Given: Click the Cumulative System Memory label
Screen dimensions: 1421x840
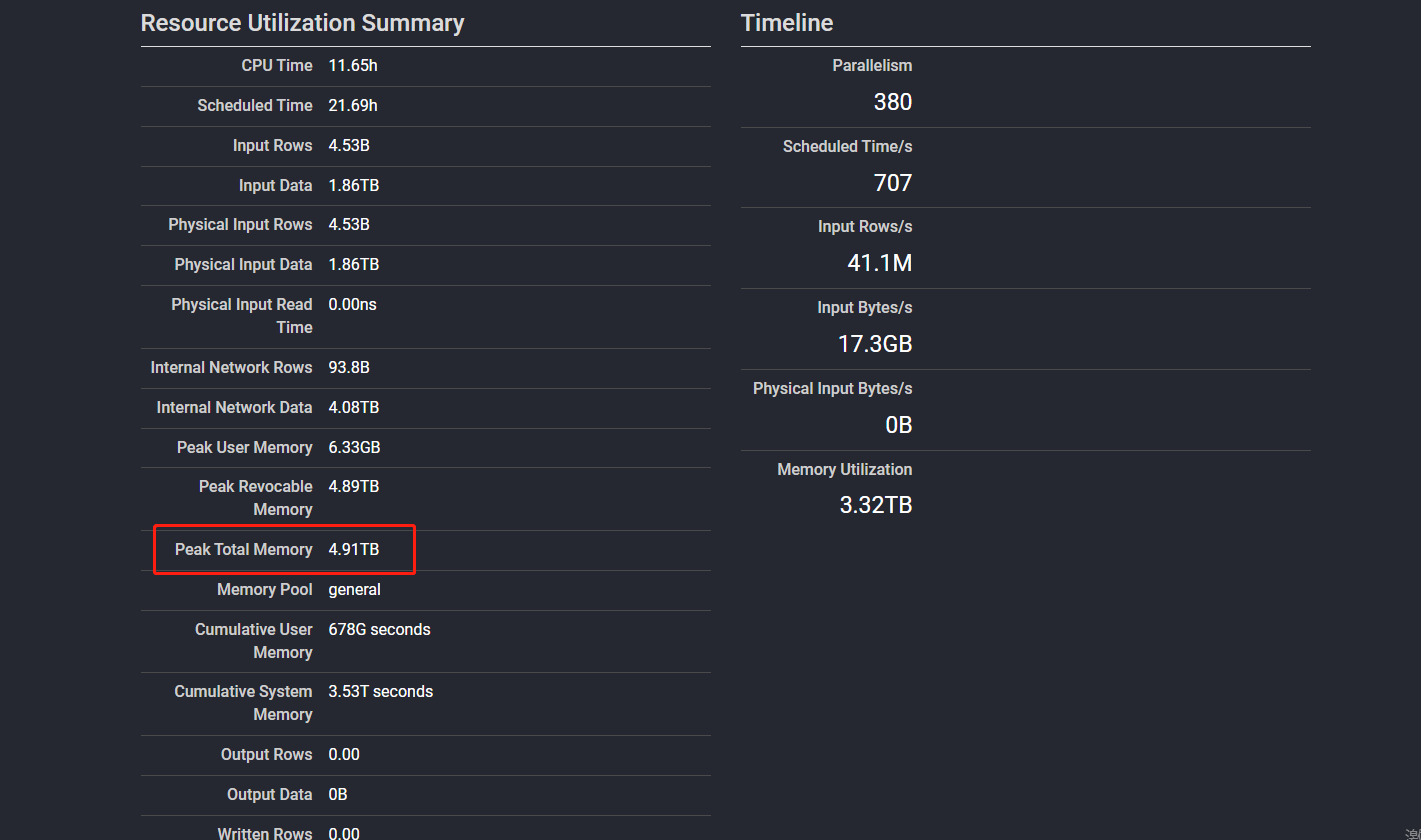Looking at the screenshot, I should coord(244,702).
